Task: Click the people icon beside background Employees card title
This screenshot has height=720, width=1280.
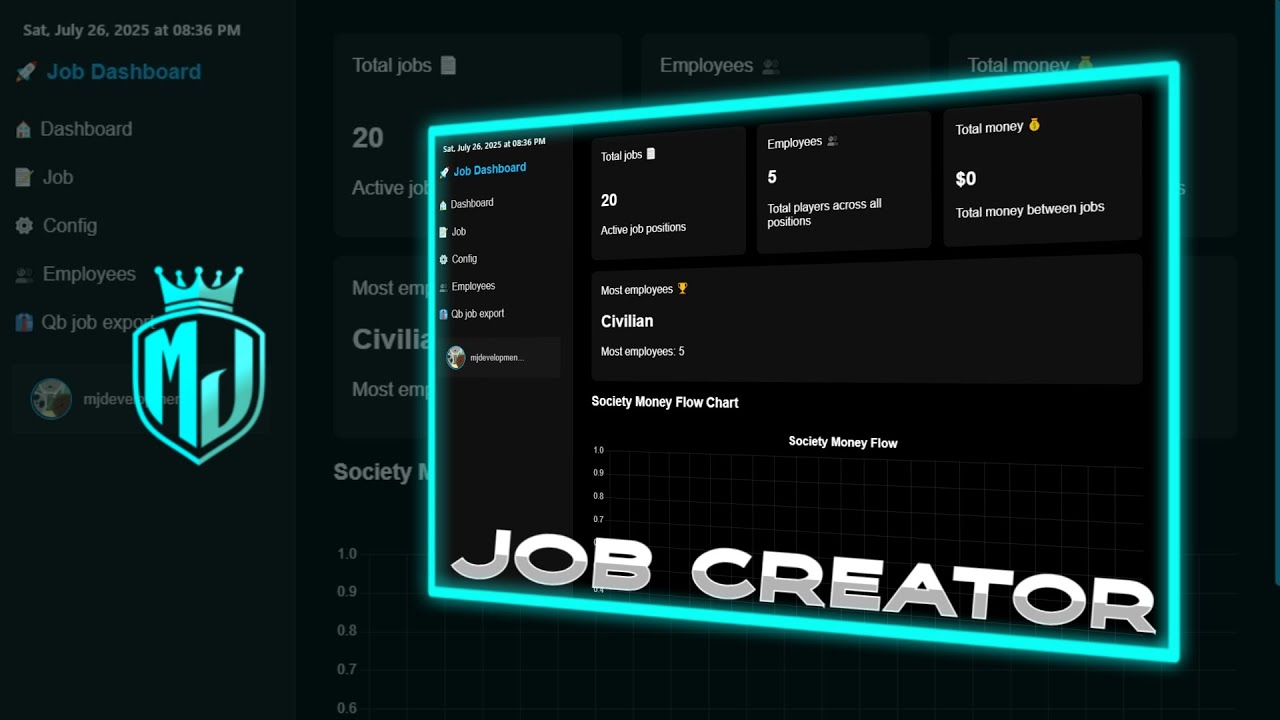Action: point(770,66)
